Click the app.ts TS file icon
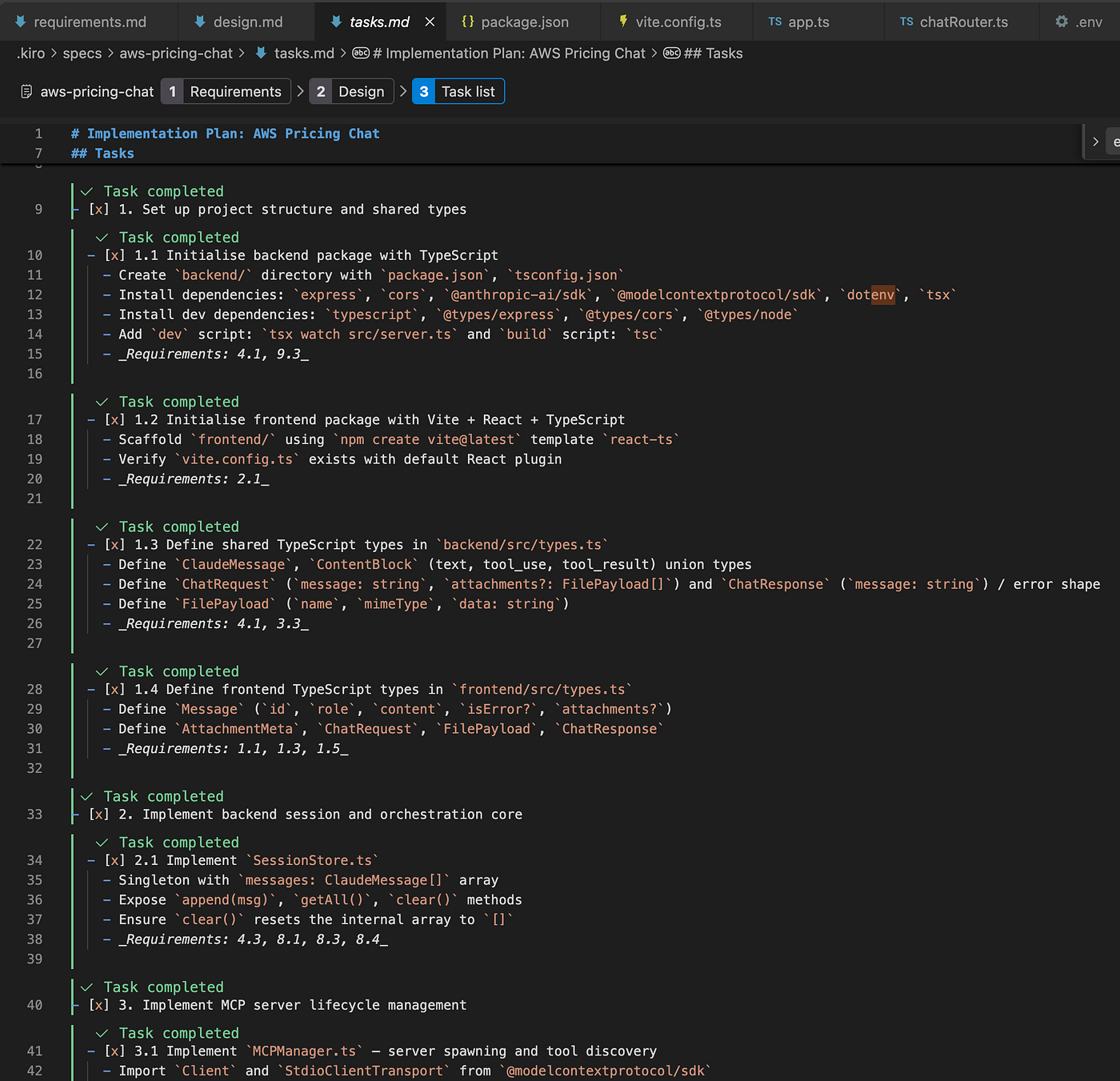This screenshot has width=1120, height=1081. pos(775,22)
